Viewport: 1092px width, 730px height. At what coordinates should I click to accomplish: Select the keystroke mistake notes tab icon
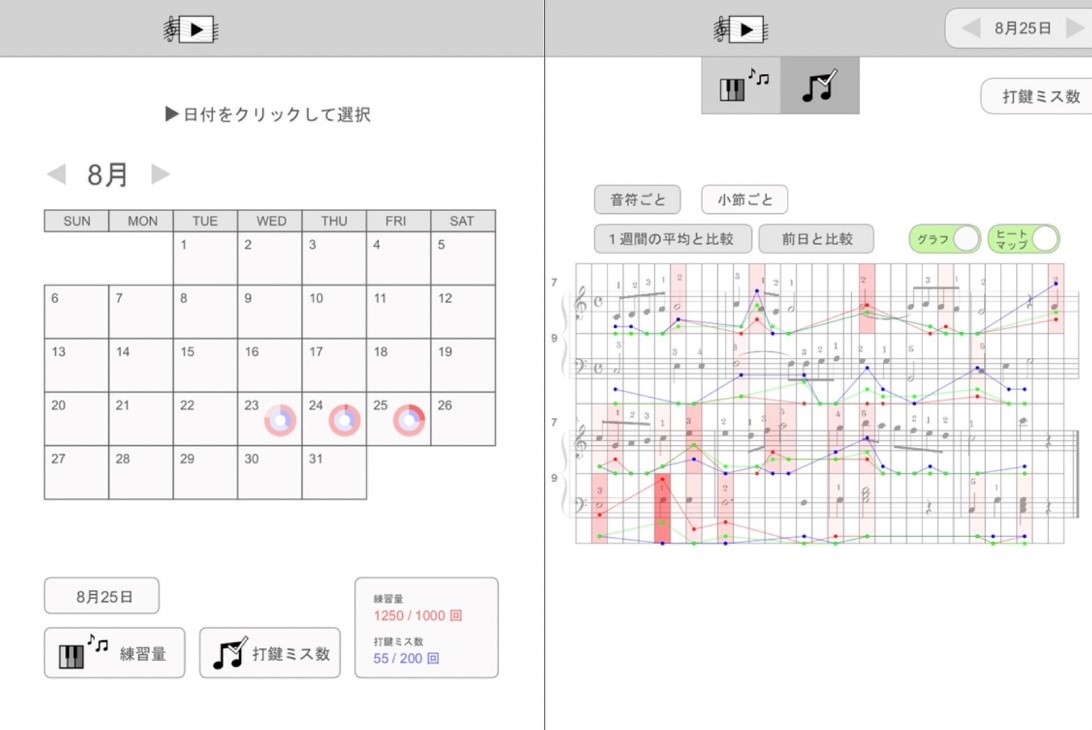point(819,86)
